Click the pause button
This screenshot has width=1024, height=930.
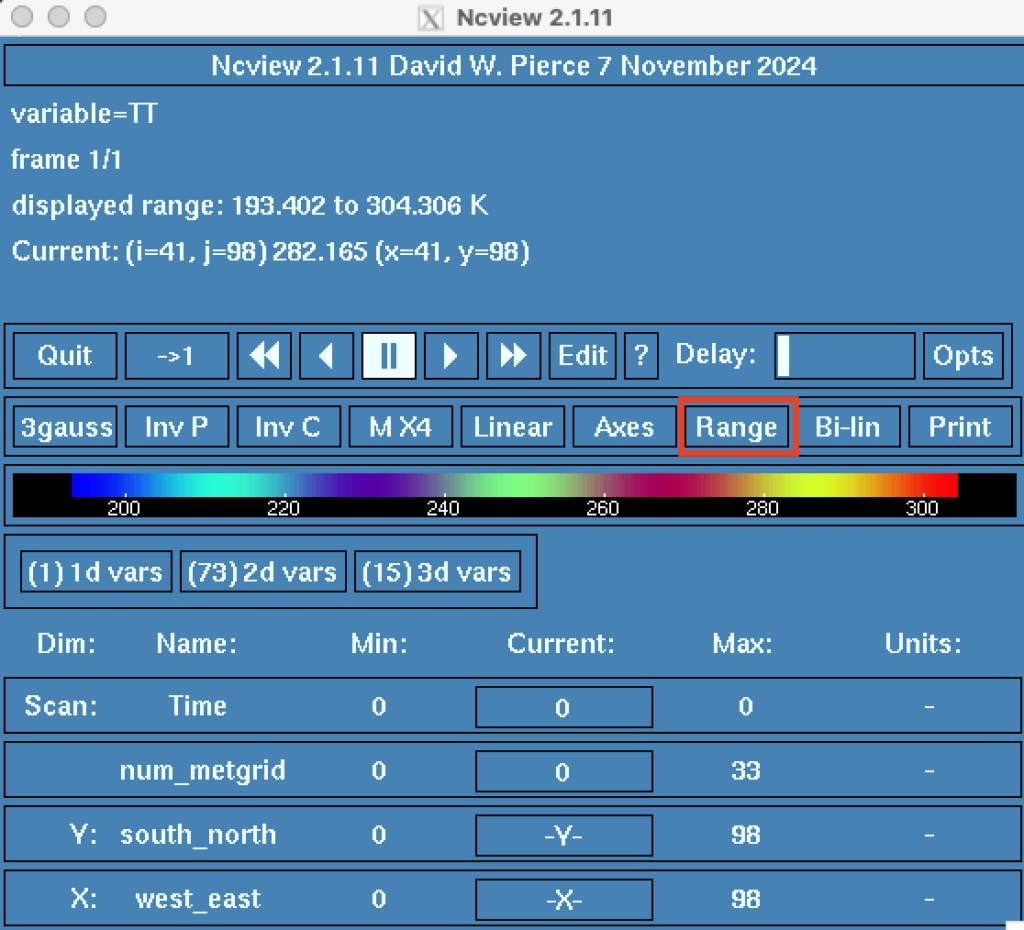pos(389,356)
